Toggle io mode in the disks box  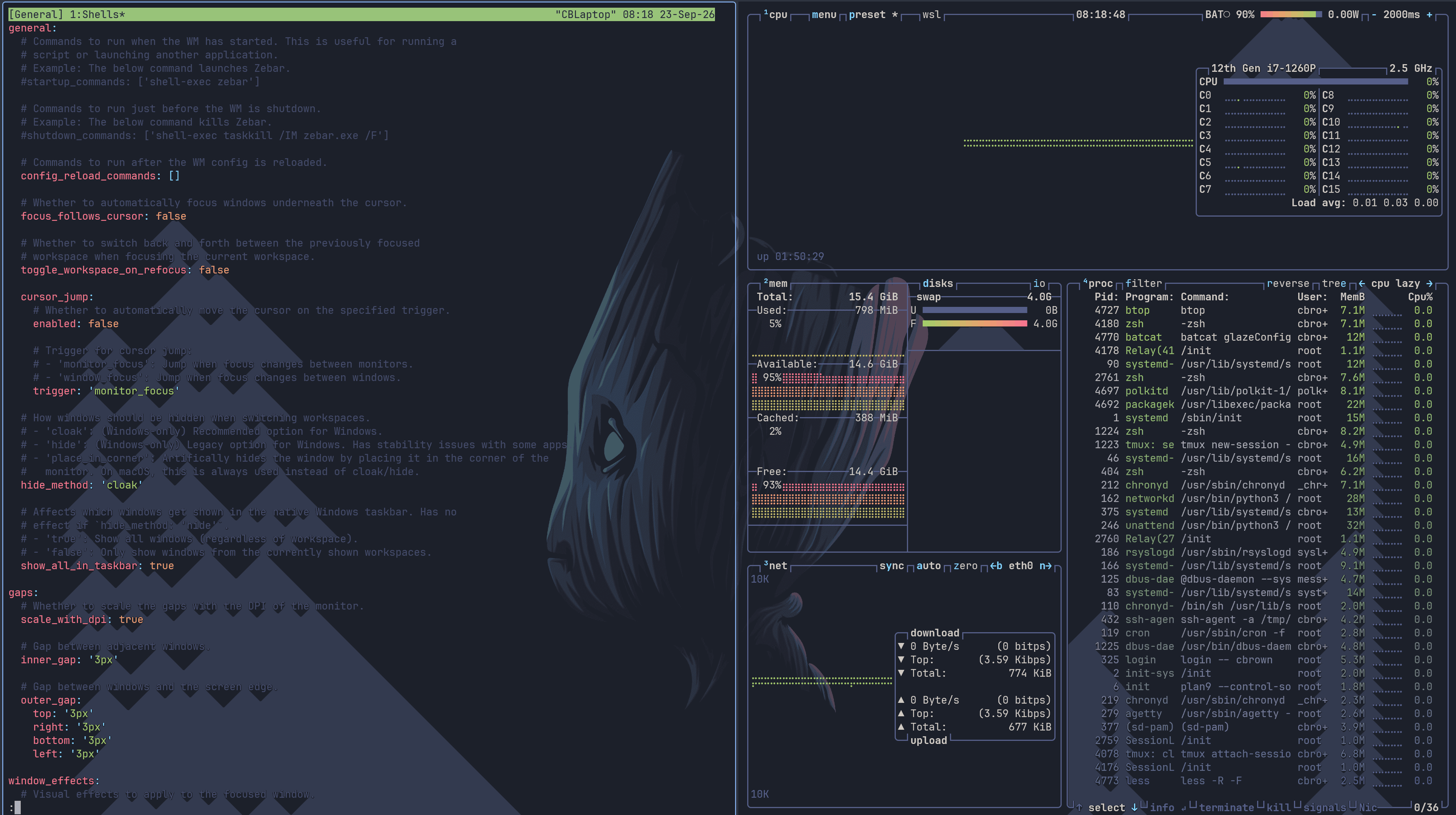click(1039, 283)
